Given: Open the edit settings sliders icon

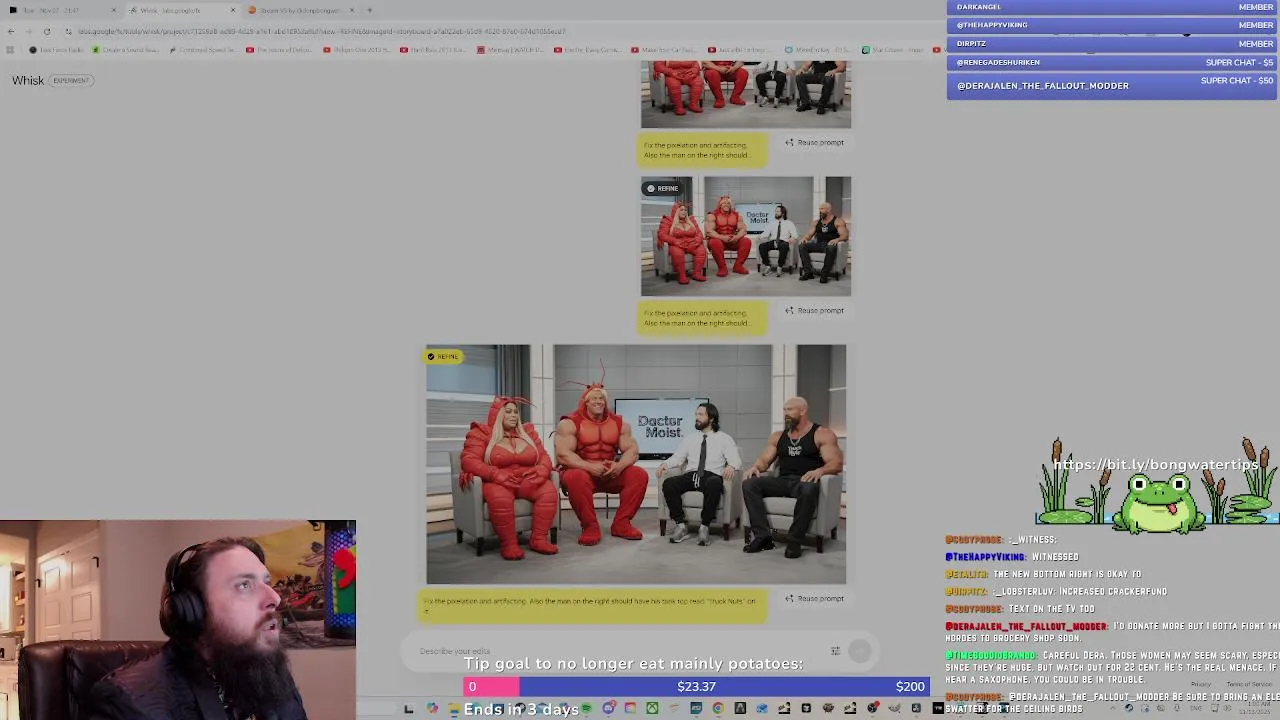Looking at the screenshot, I should (x=835, y=651).
